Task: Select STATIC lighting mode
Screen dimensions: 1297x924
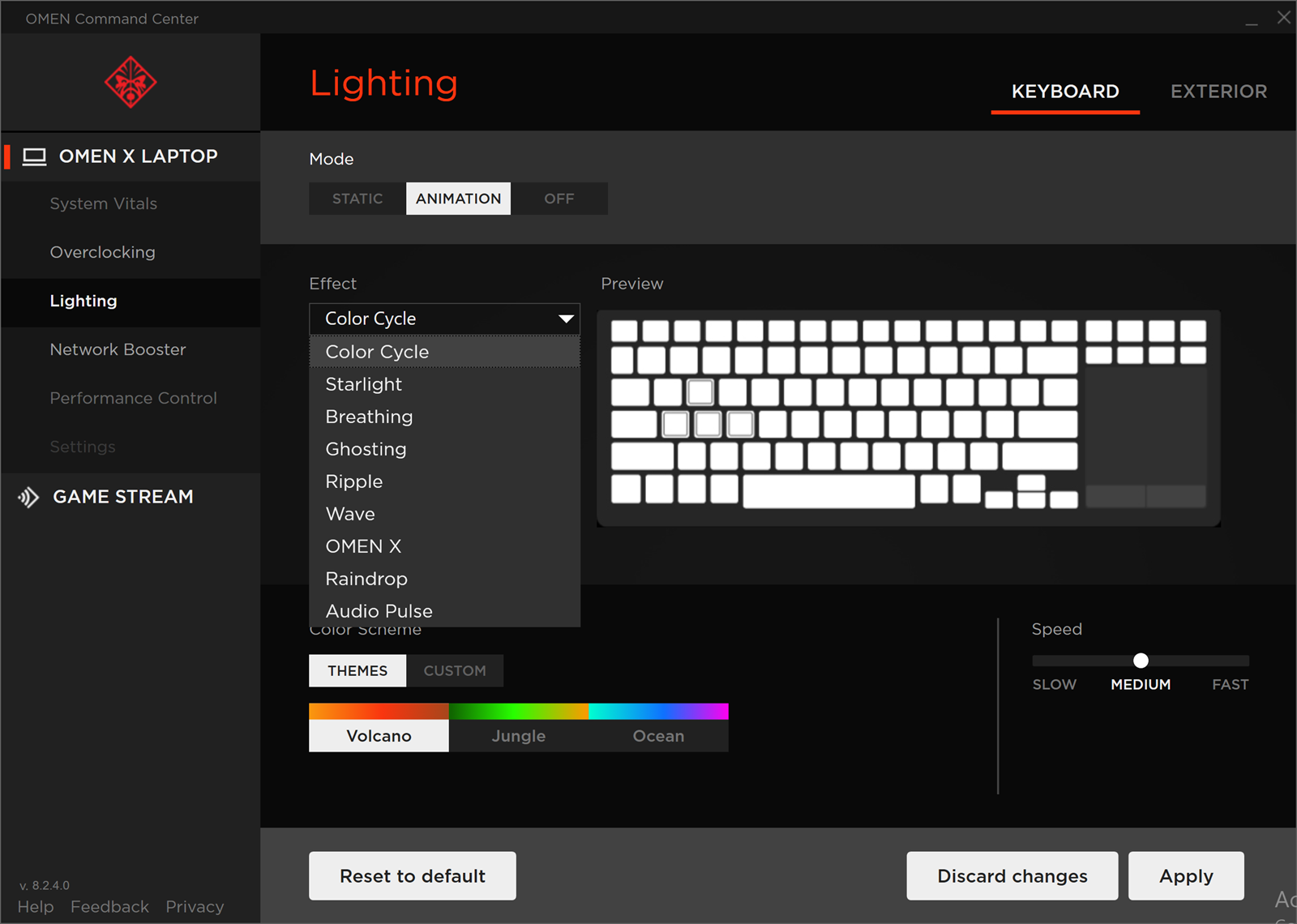Action: [357, 199]
